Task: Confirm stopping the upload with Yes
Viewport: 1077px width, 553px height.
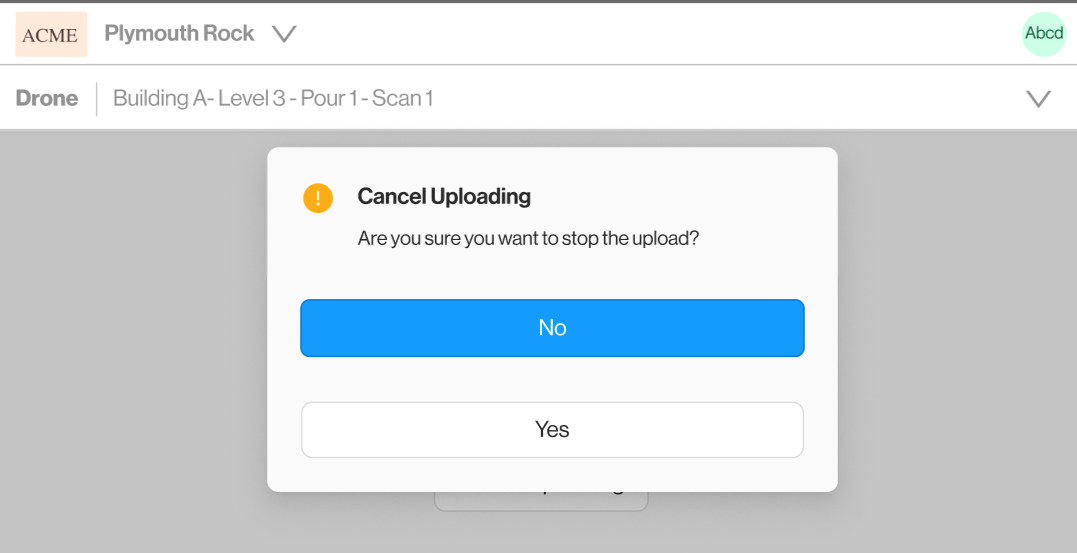Action: (x=552, y=430)
